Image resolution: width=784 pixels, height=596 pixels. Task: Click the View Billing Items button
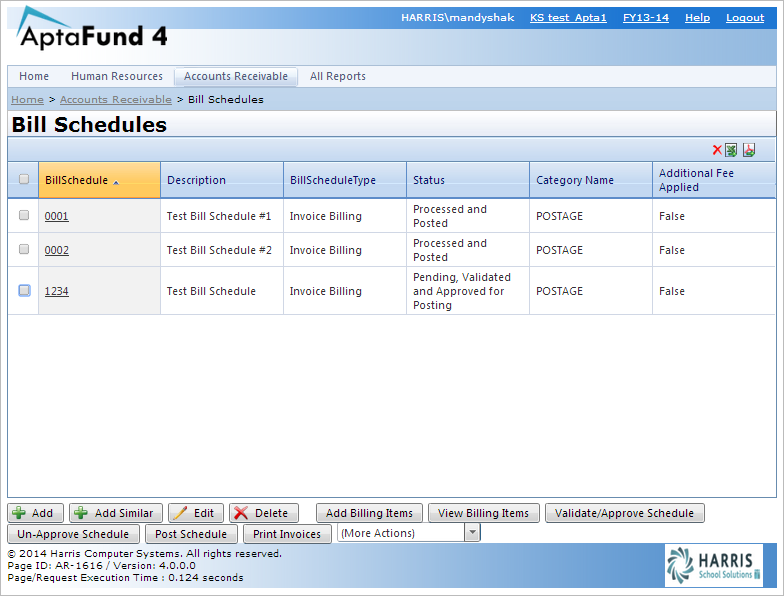pyautogui.click(x=484, y=513)
